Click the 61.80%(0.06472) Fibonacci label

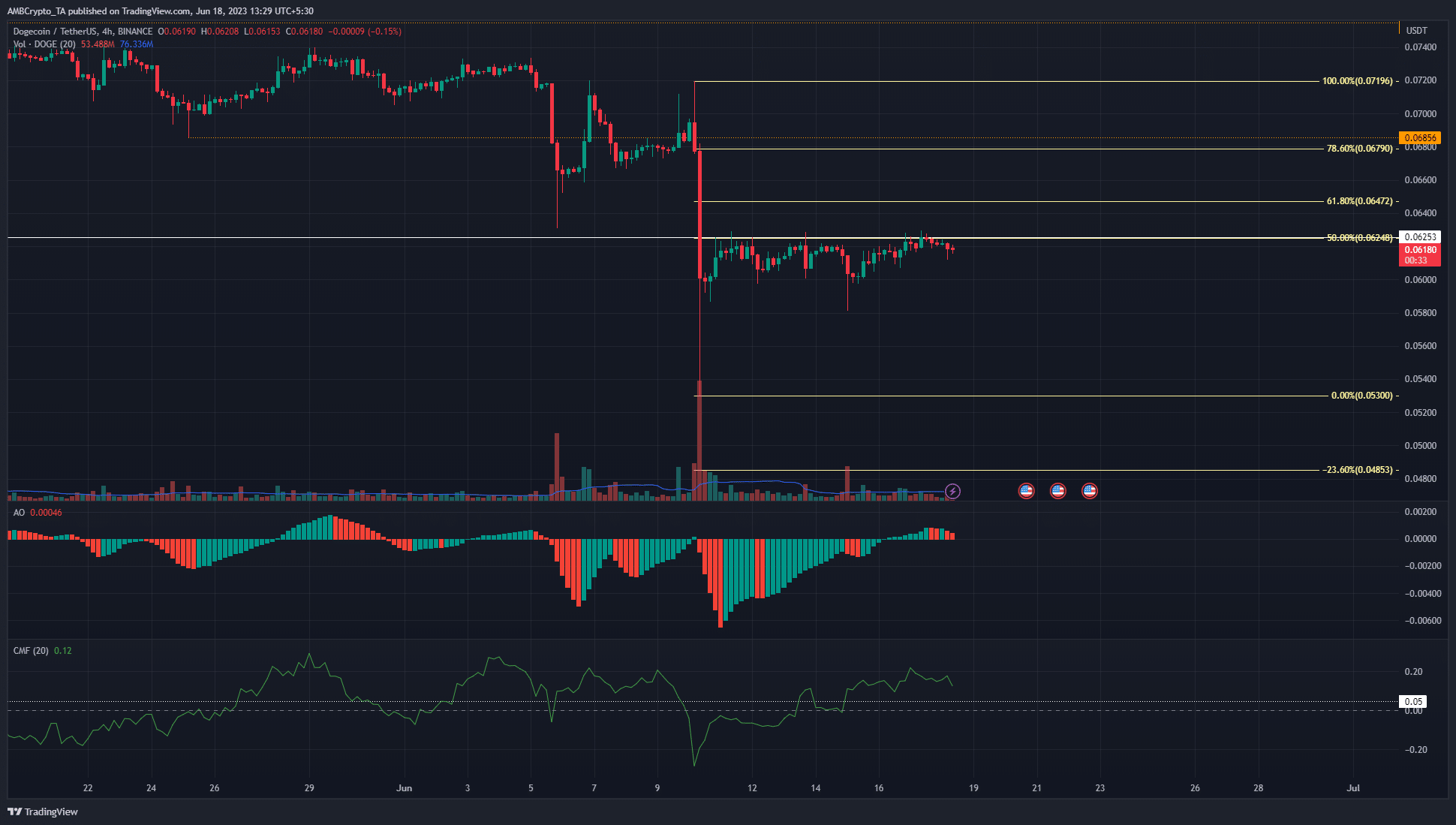click(1359, 201)
